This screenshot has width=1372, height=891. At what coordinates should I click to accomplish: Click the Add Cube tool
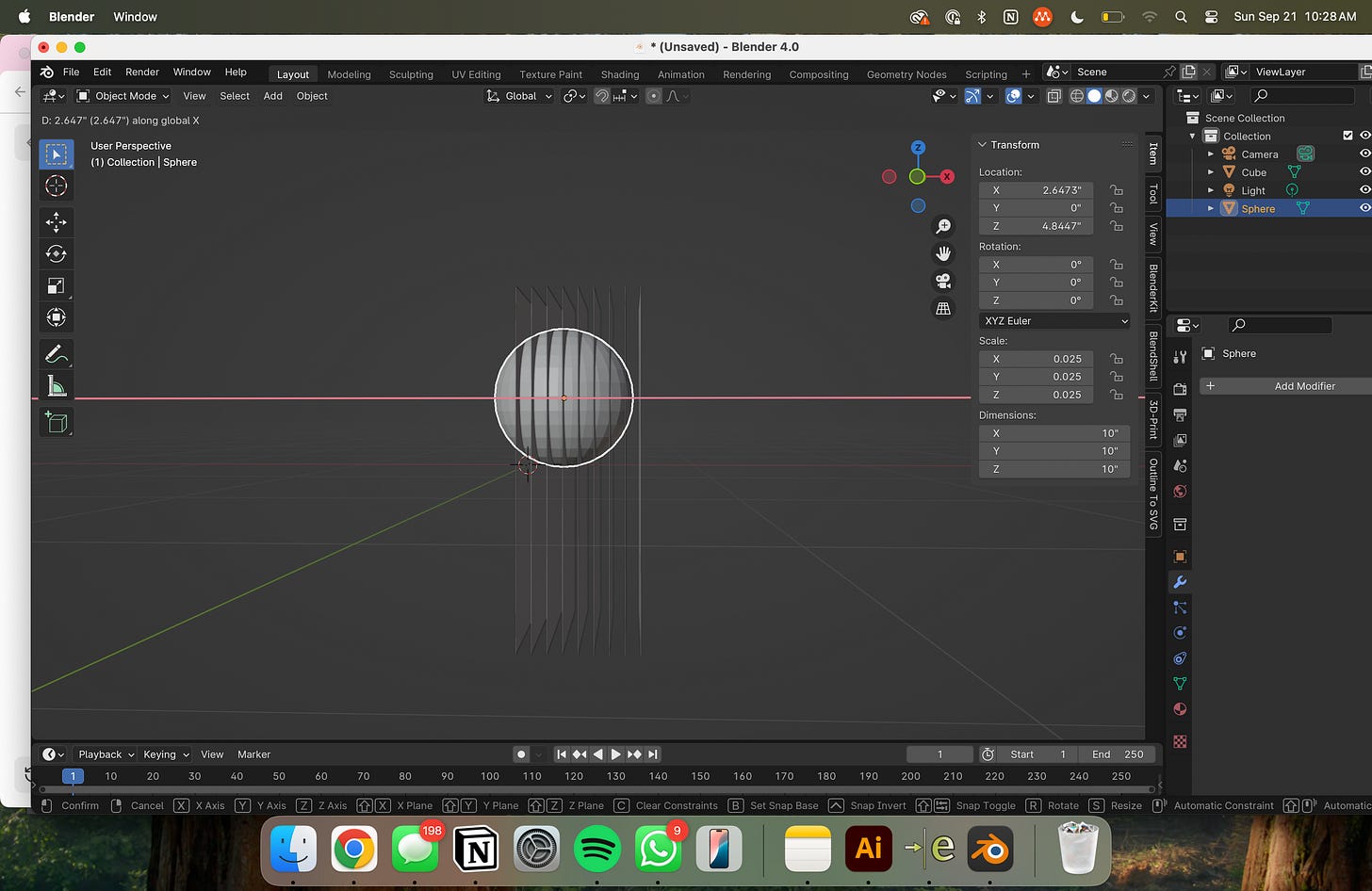pos(56,423)
